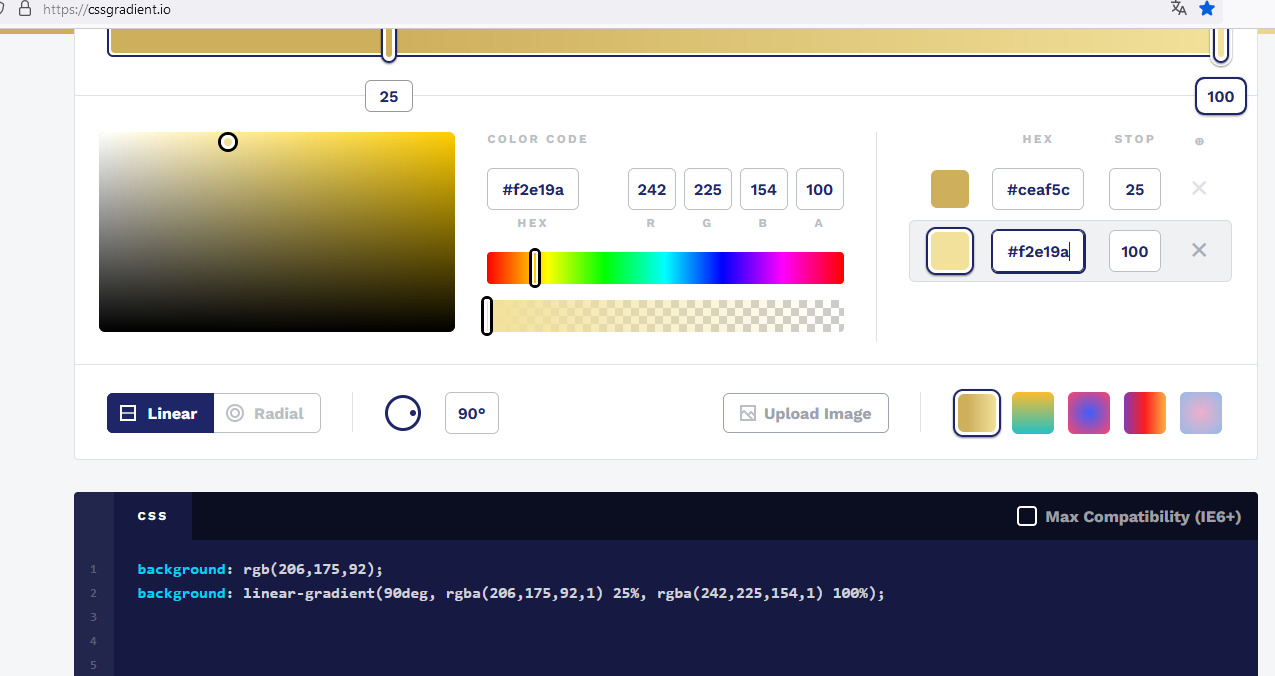
Task: Click the blue bookmark star icon
Action: click(x=1207, y=9)
